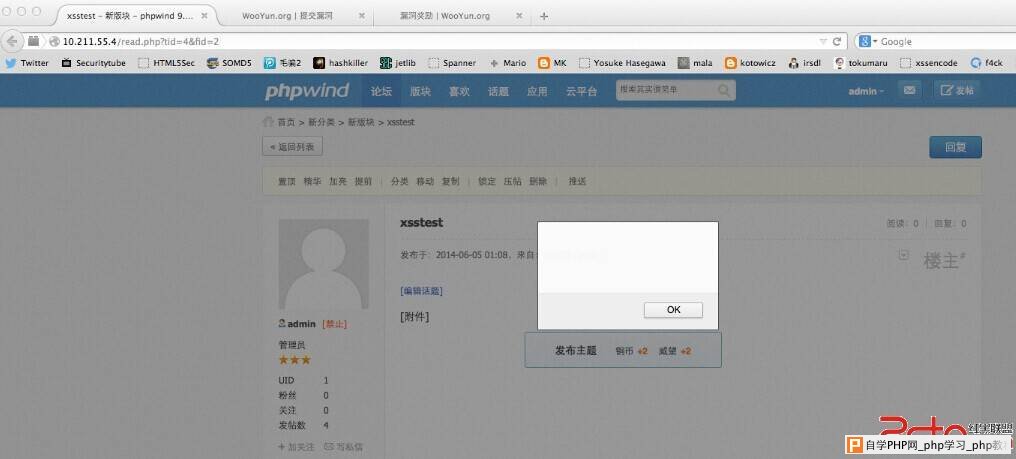Close the WooYun.org 提交漏洞 tab
The width and height of the screenshot is (1016, 459).
click(362, 16)
